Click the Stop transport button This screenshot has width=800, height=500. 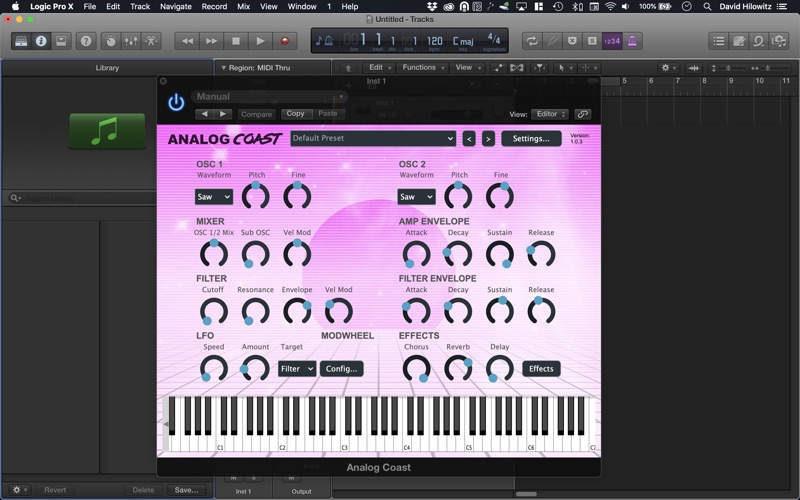[x=235, y=41]
